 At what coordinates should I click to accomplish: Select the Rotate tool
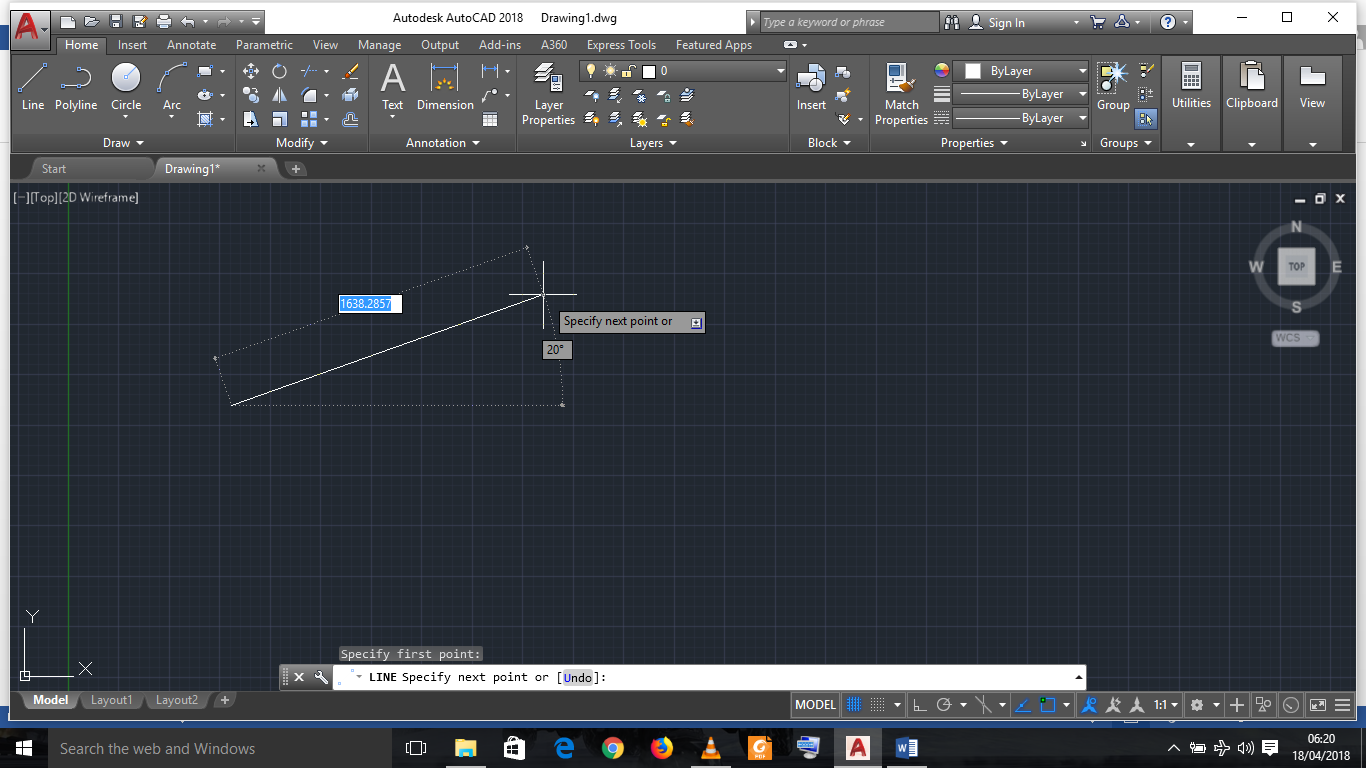[279, 70]
